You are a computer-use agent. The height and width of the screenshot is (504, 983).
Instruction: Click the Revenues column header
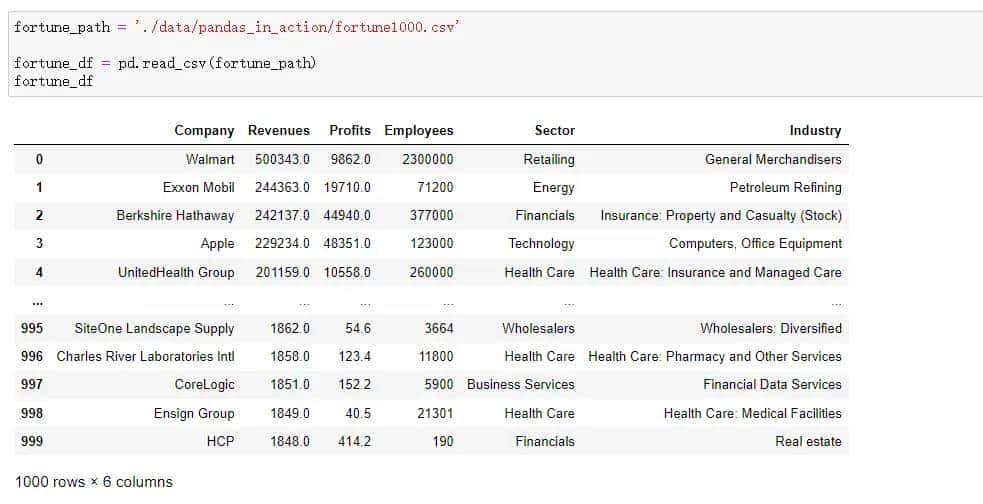(x=279, y=130)
